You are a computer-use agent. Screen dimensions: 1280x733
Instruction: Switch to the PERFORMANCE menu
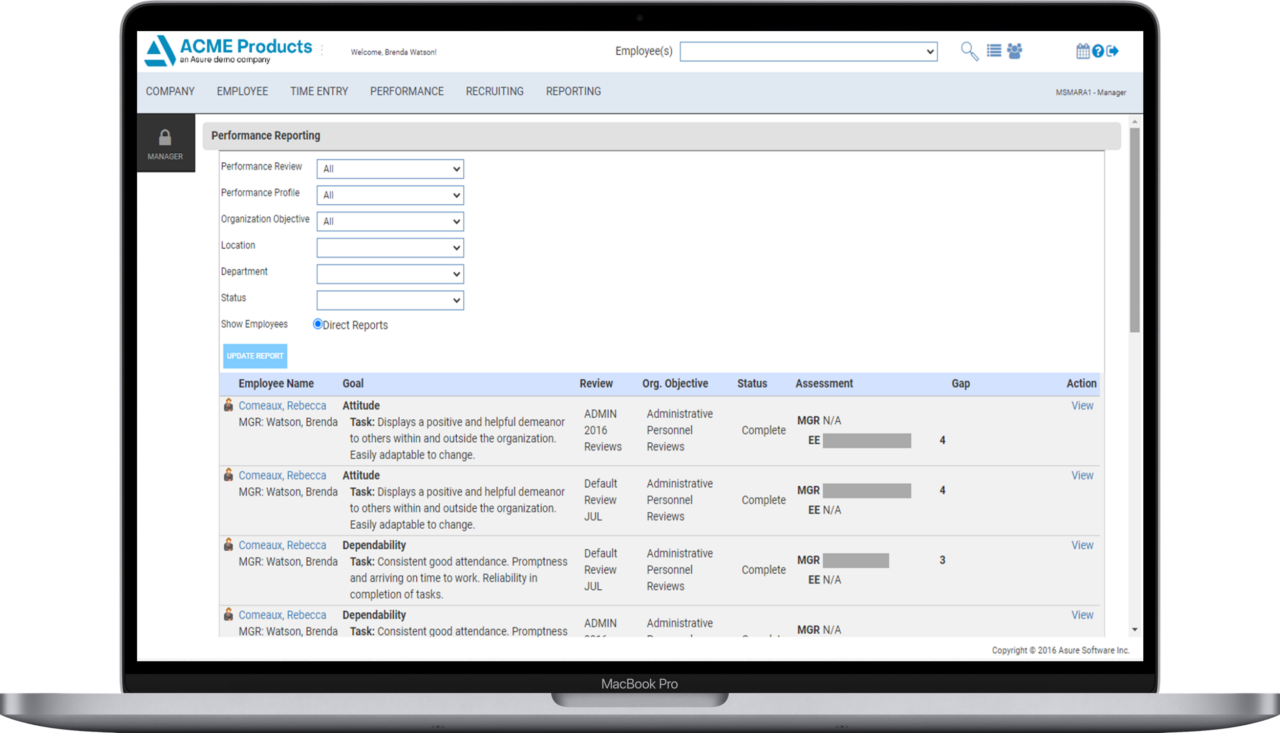[406, 91]
